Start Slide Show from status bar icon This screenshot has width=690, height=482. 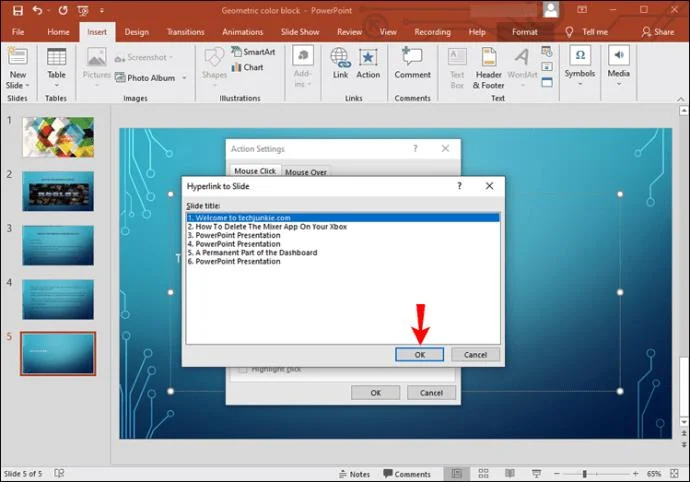536,474
